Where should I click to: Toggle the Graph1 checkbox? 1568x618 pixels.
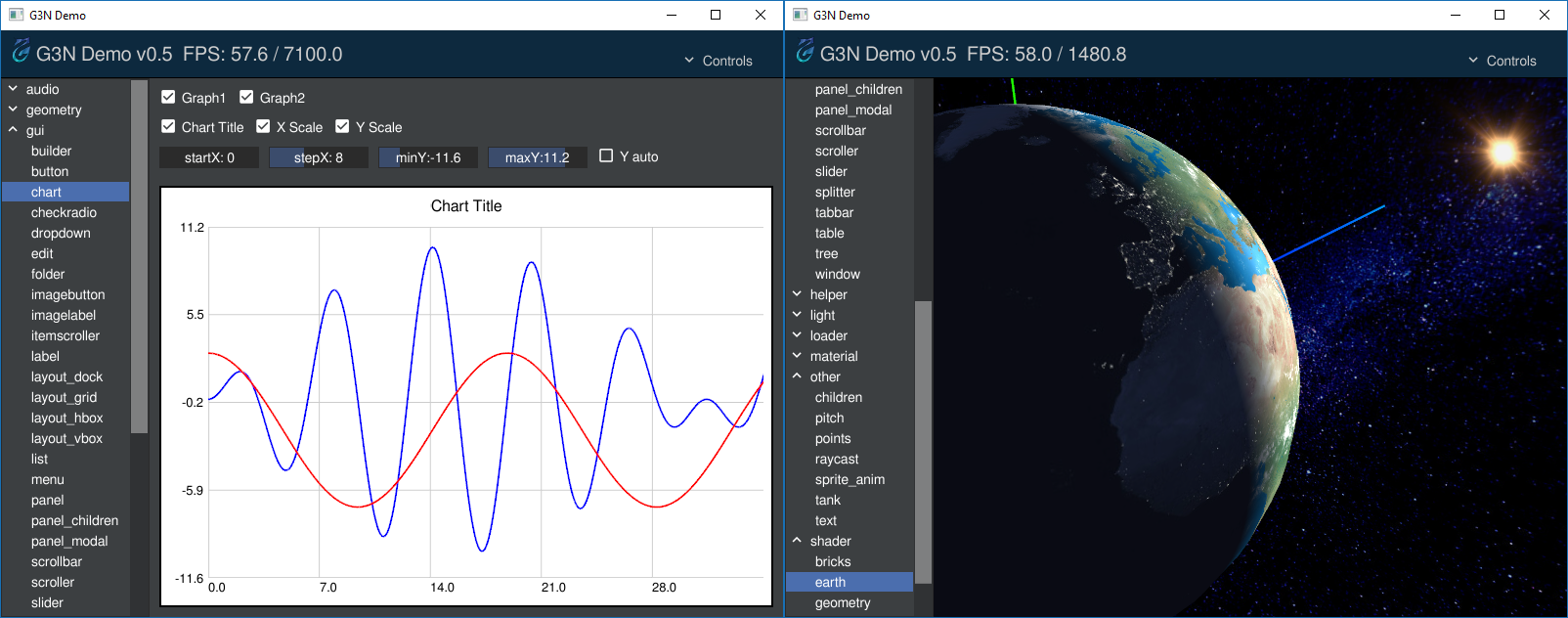pyautogui.click(x=168, y=97)
